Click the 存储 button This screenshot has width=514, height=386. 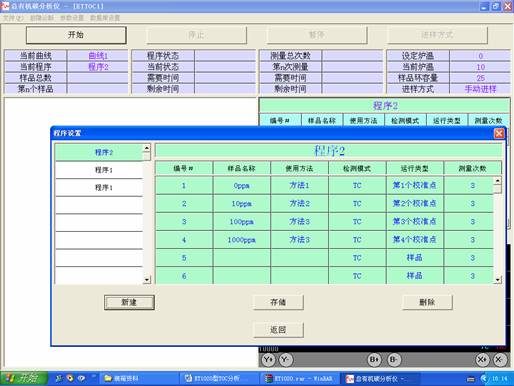coord(278,302)
